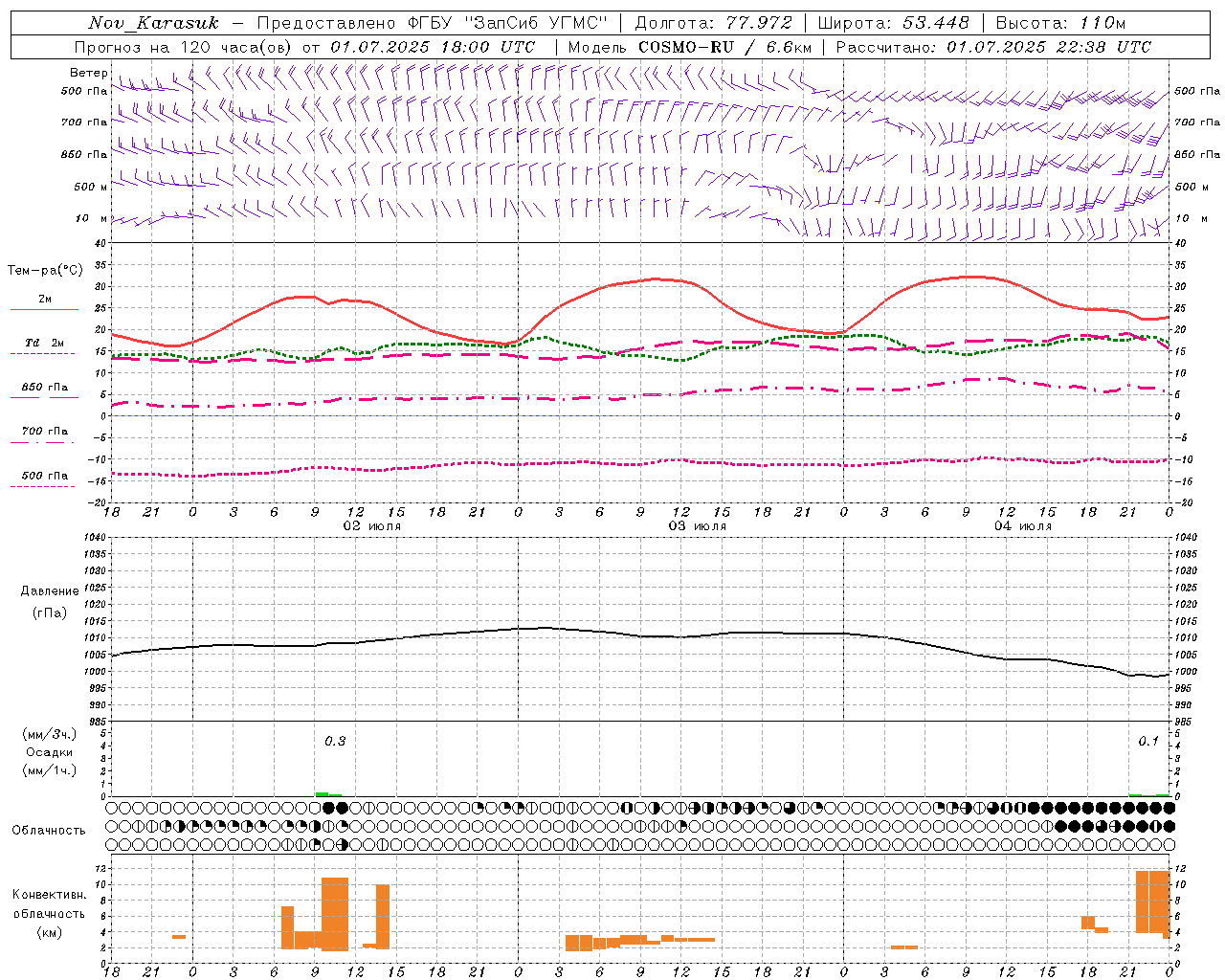Click the solid red '2м' legend line
The image size is (1225, 980).
point(44,309)
